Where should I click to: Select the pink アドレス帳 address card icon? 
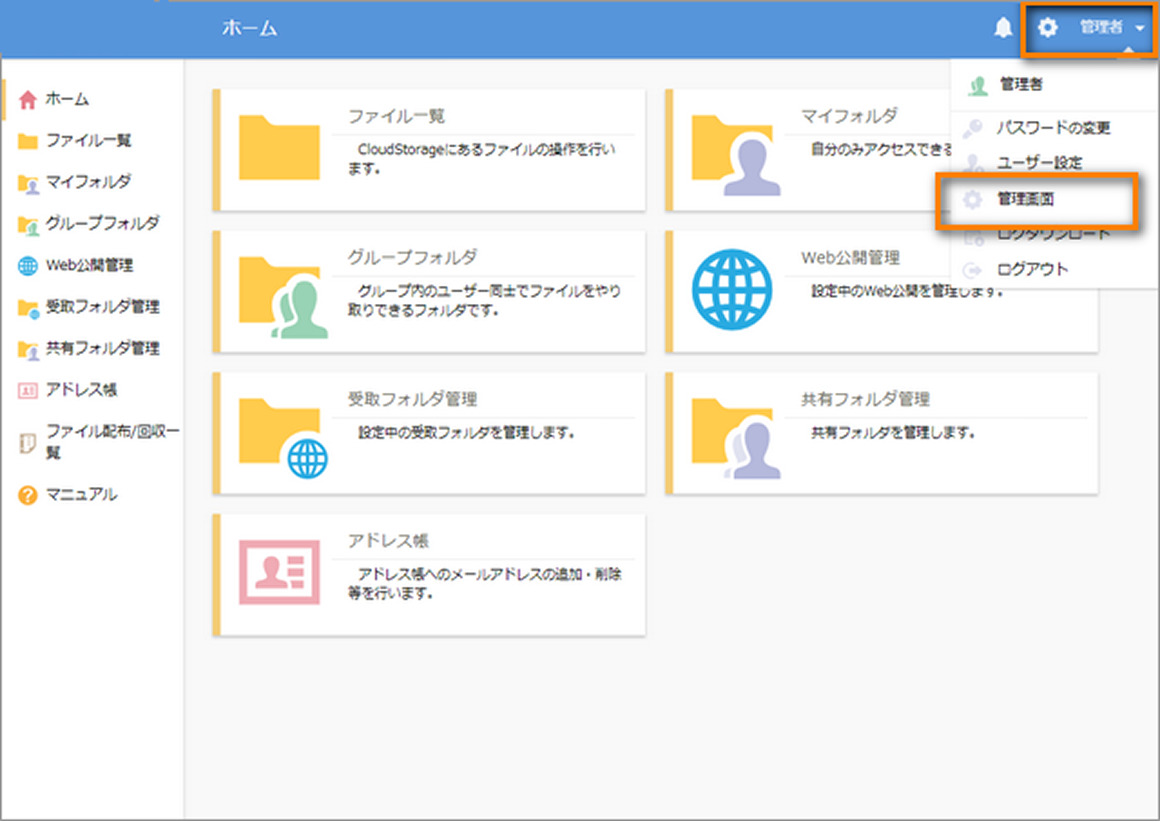(x=281, y=572)
